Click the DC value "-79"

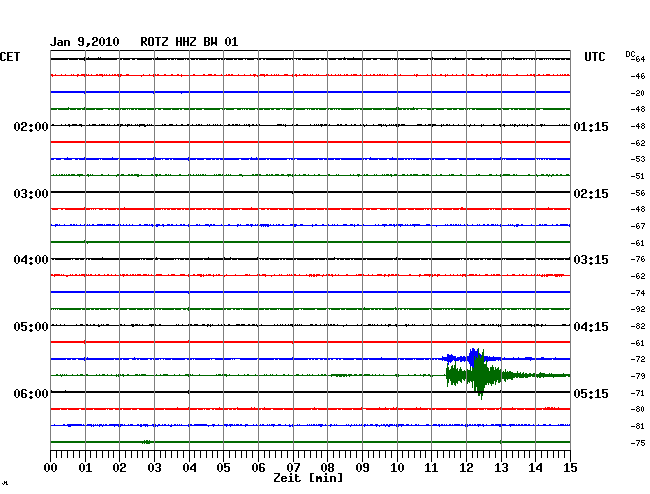tap(638, 376)
